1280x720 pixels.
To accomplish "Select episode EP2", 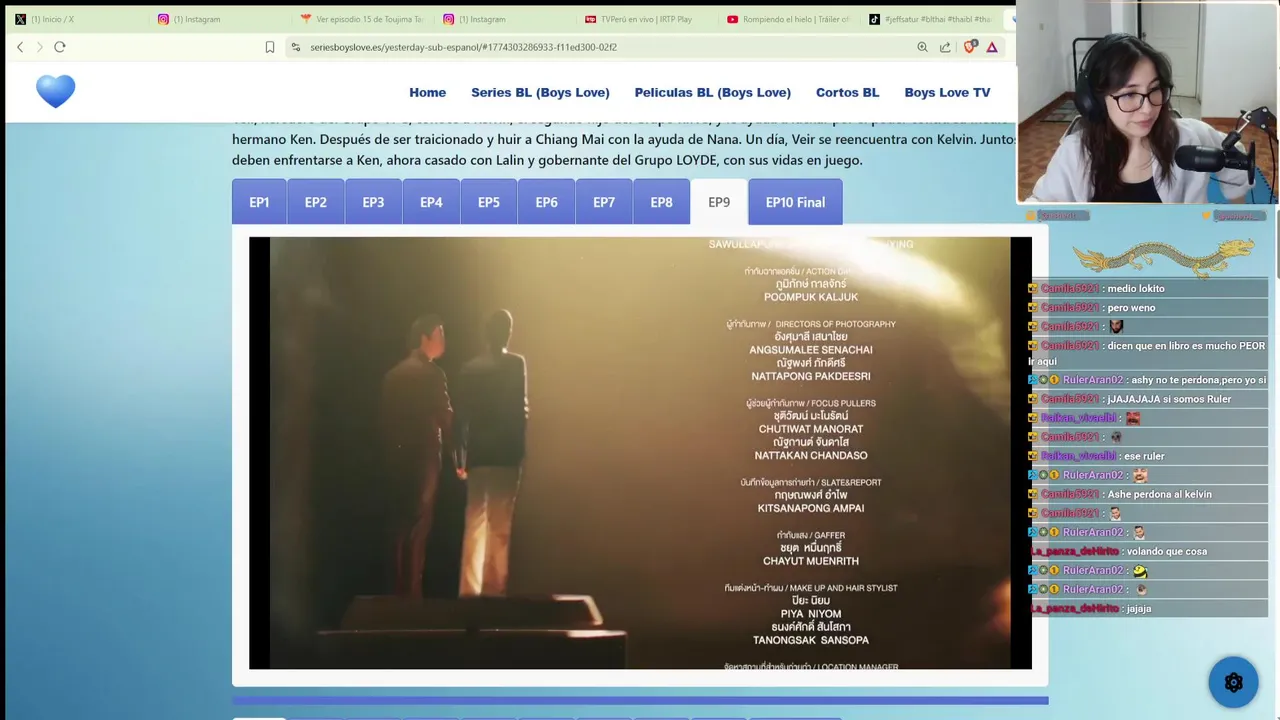I will 316,202.
